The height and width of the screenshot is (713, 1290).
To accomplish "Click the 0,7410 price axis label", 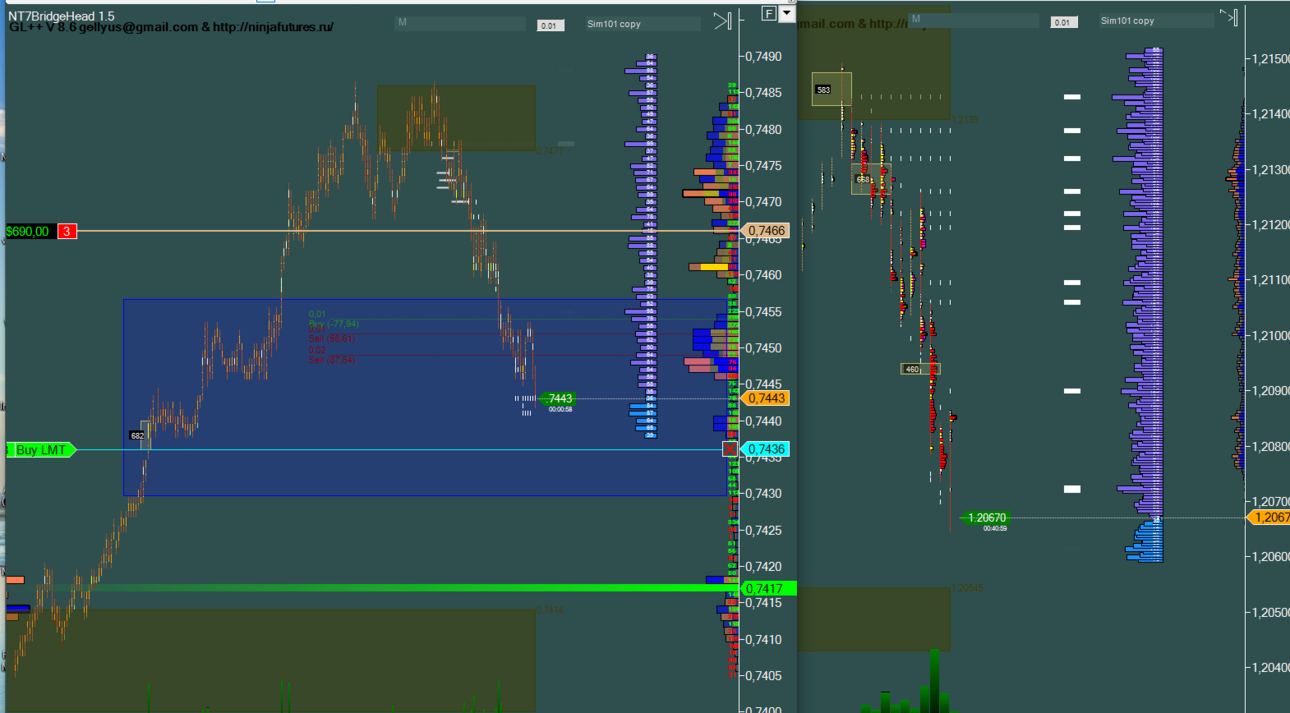I will point(764,639).
